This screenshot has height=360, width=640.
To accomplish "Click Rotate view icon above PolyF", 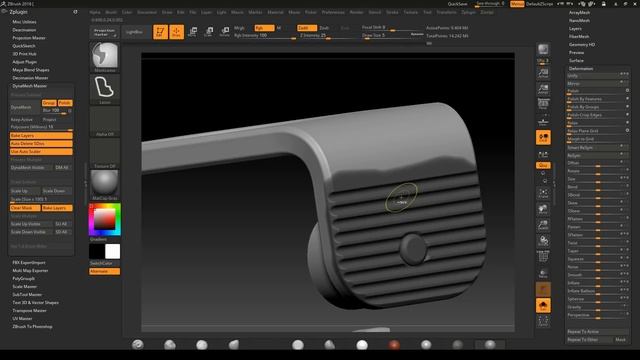I will click(x=543, y=241).
